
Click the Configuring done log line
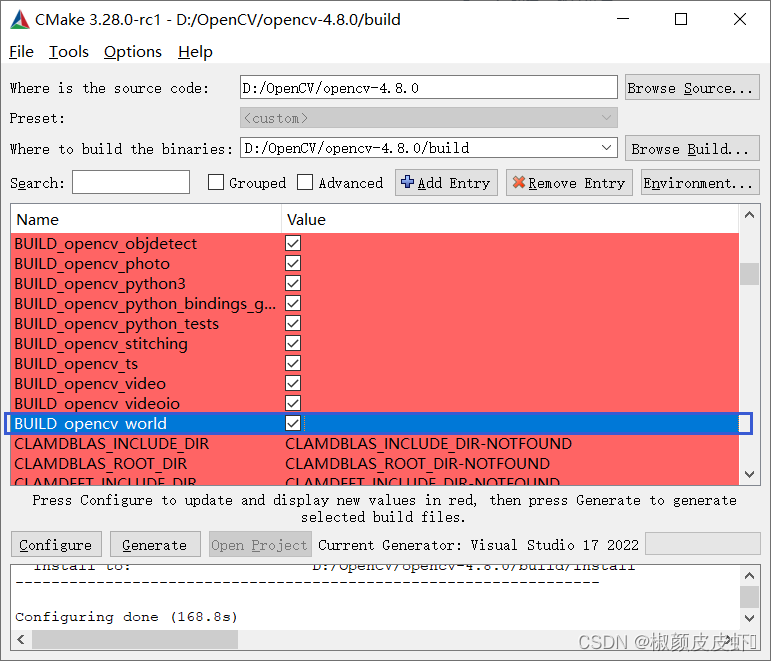coord(126,617)
